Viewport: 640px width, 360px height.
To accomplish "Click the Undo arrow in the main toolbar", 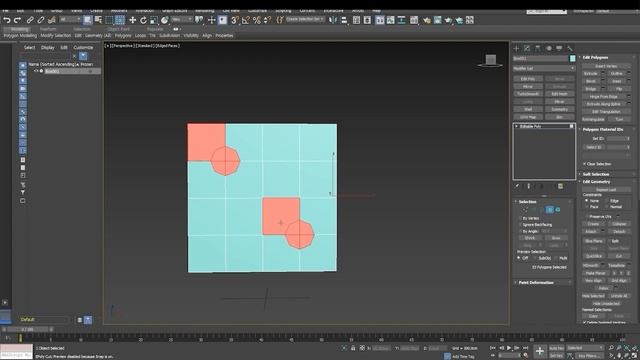I will coord(7,20).
